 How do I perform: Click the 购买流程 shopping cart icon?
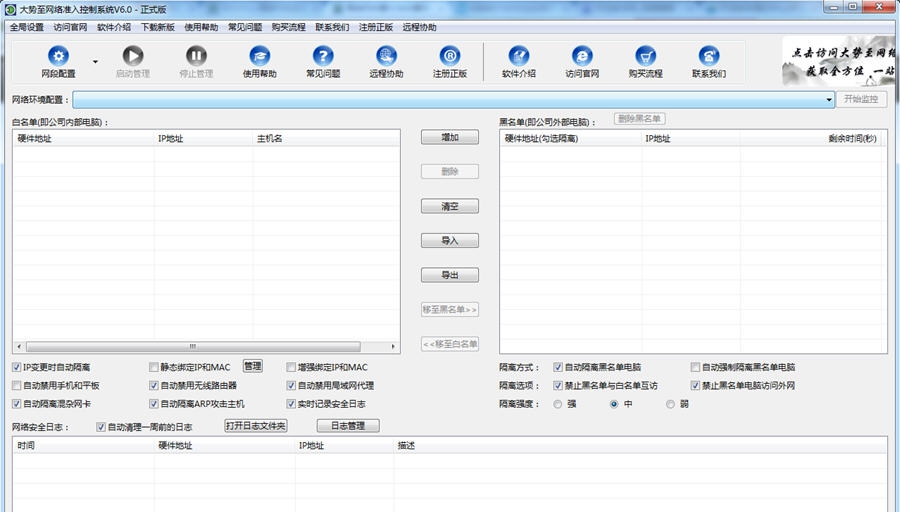(x=646, y=56)
